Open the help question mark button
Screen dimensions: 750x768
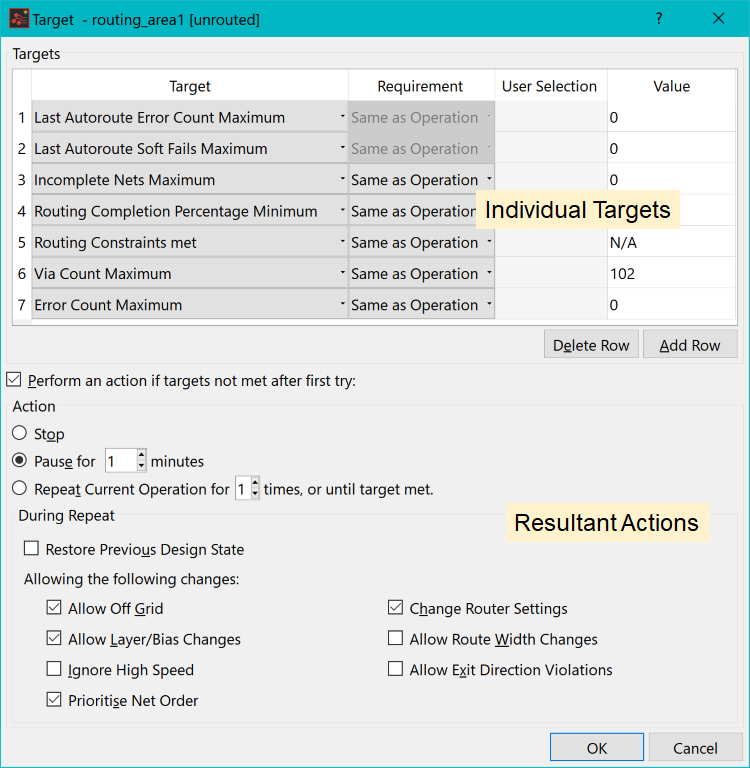659,19
